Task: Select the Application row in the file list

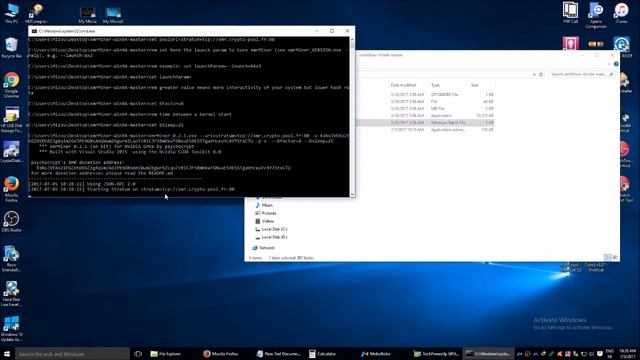Action: pyautogui.click(x=425, y=116)
